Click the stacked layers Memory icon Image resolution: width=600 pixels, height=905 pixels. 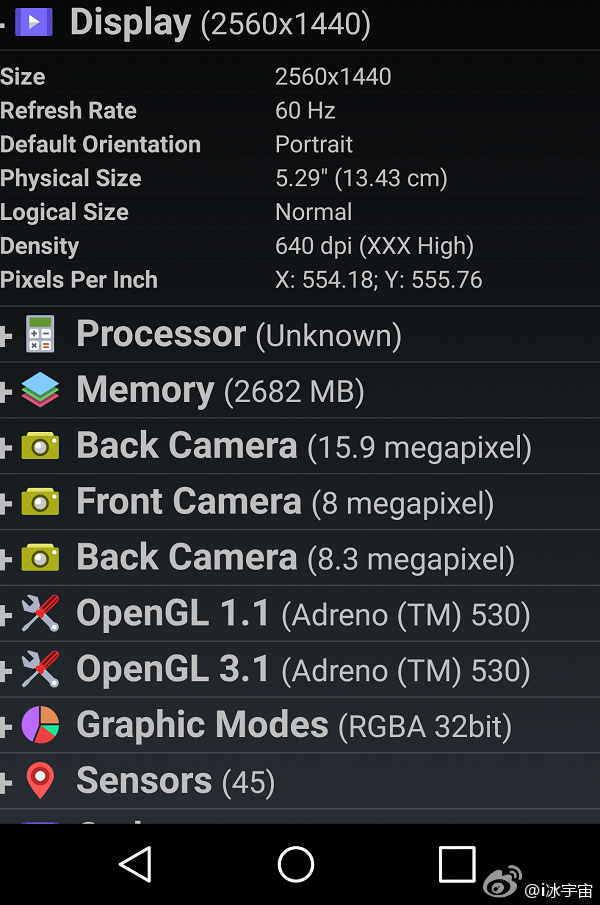[40, 390]
